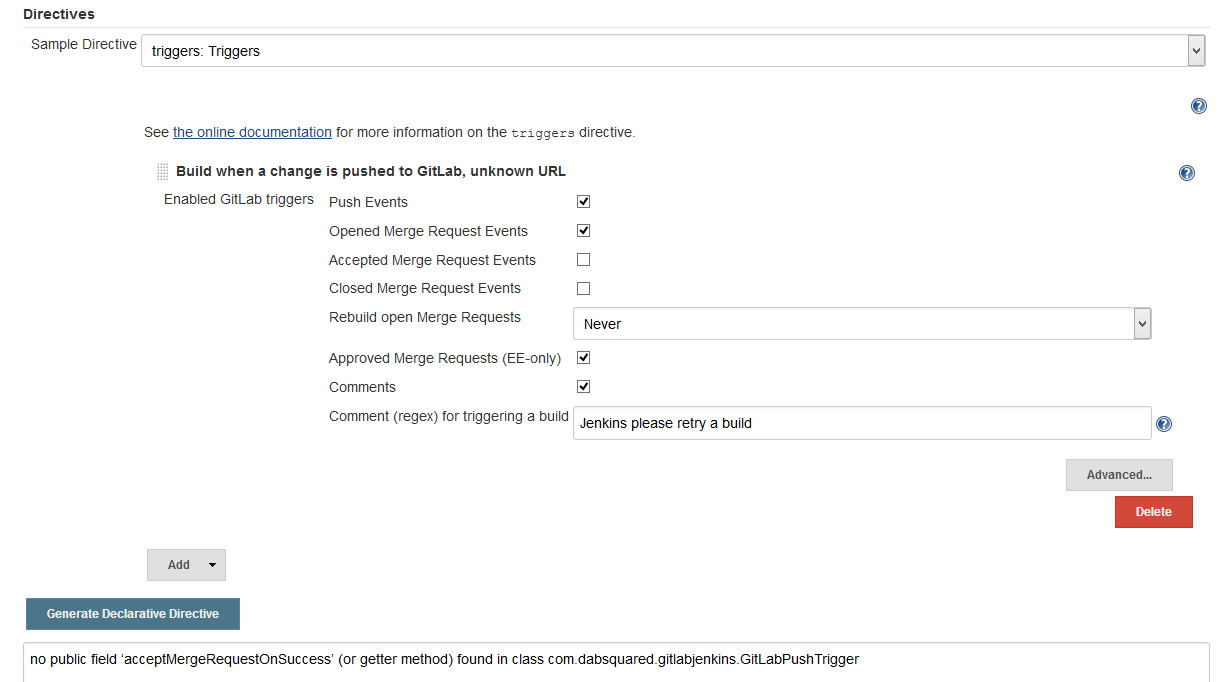Delete the GitLab trigger
Image resolution: width=1222 pixels, height=682 pixels.
click(x=1153, y=512)
